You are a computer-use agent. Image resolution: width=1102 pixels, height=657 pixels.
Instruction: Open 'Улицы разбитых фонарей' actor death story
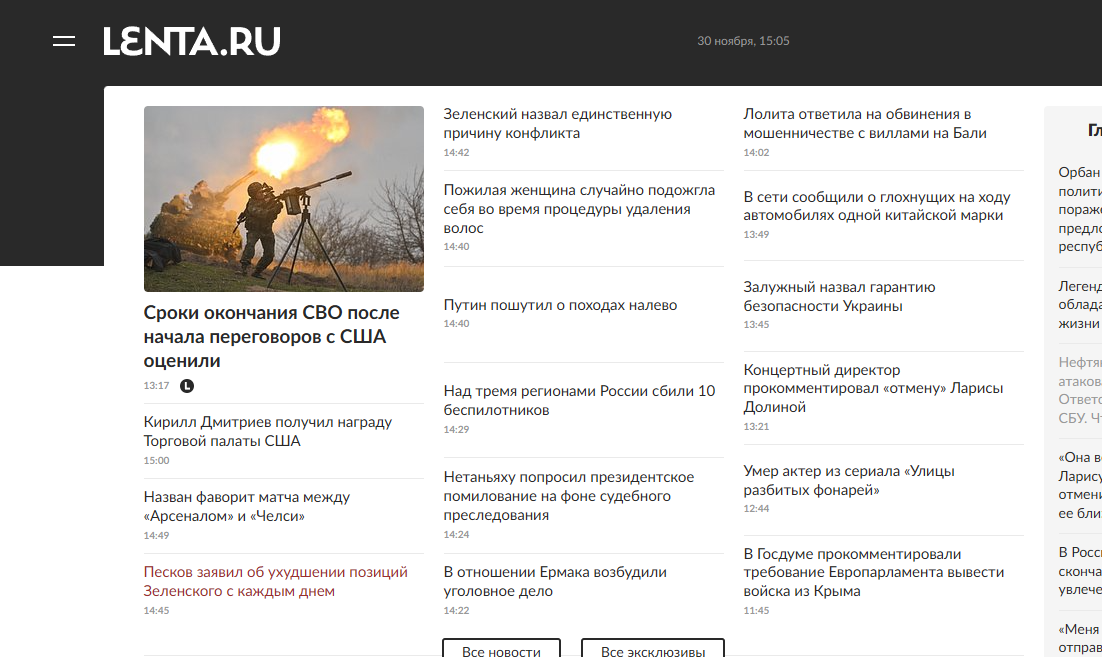click(x=848, y=480)
